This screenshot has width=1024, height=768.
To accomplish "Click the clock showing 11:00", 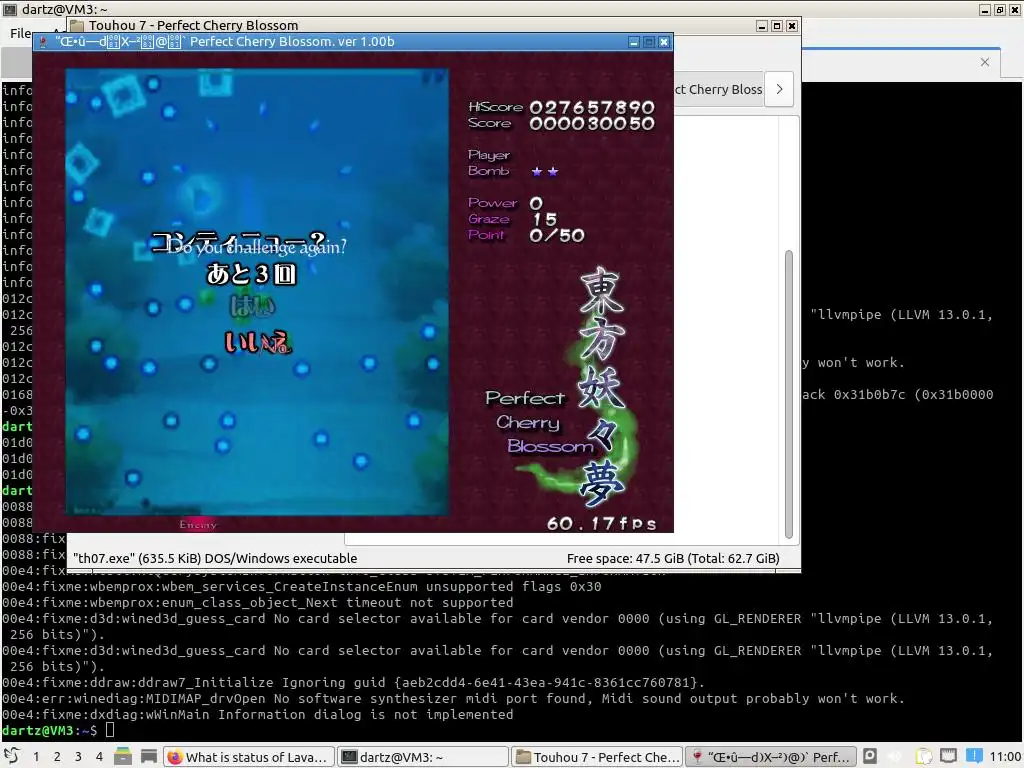I will (1005, 757).
